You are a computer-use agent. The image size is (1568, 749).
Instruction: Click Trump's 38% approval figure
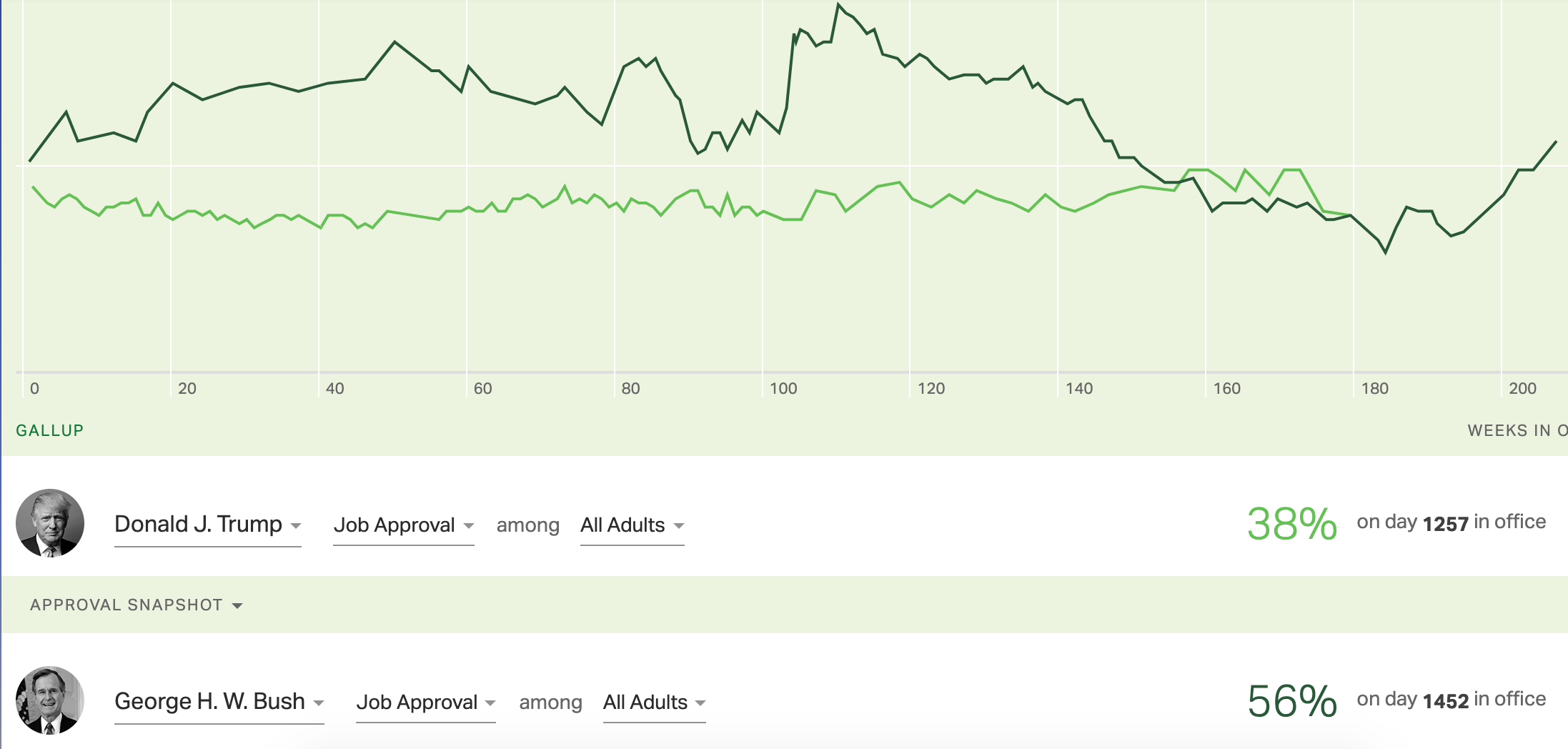click(1291, 524)
